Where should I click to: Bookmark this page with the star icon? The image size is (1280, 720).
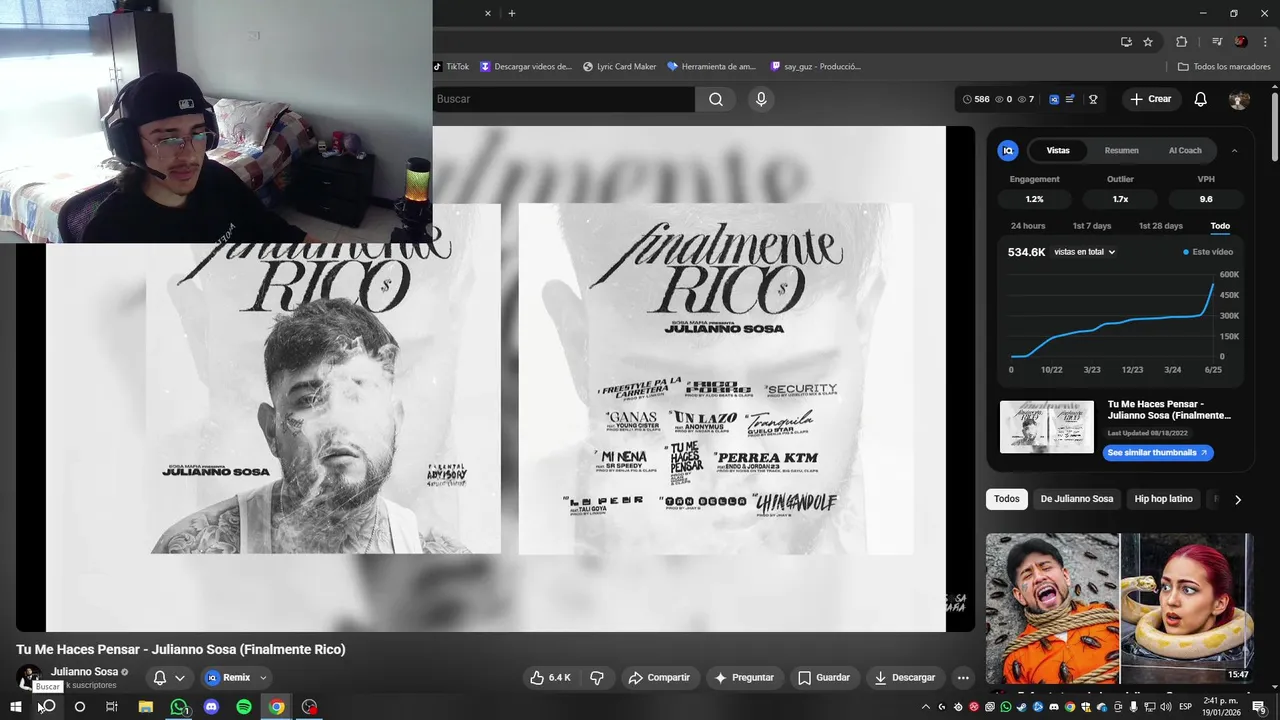point(1148,42)
